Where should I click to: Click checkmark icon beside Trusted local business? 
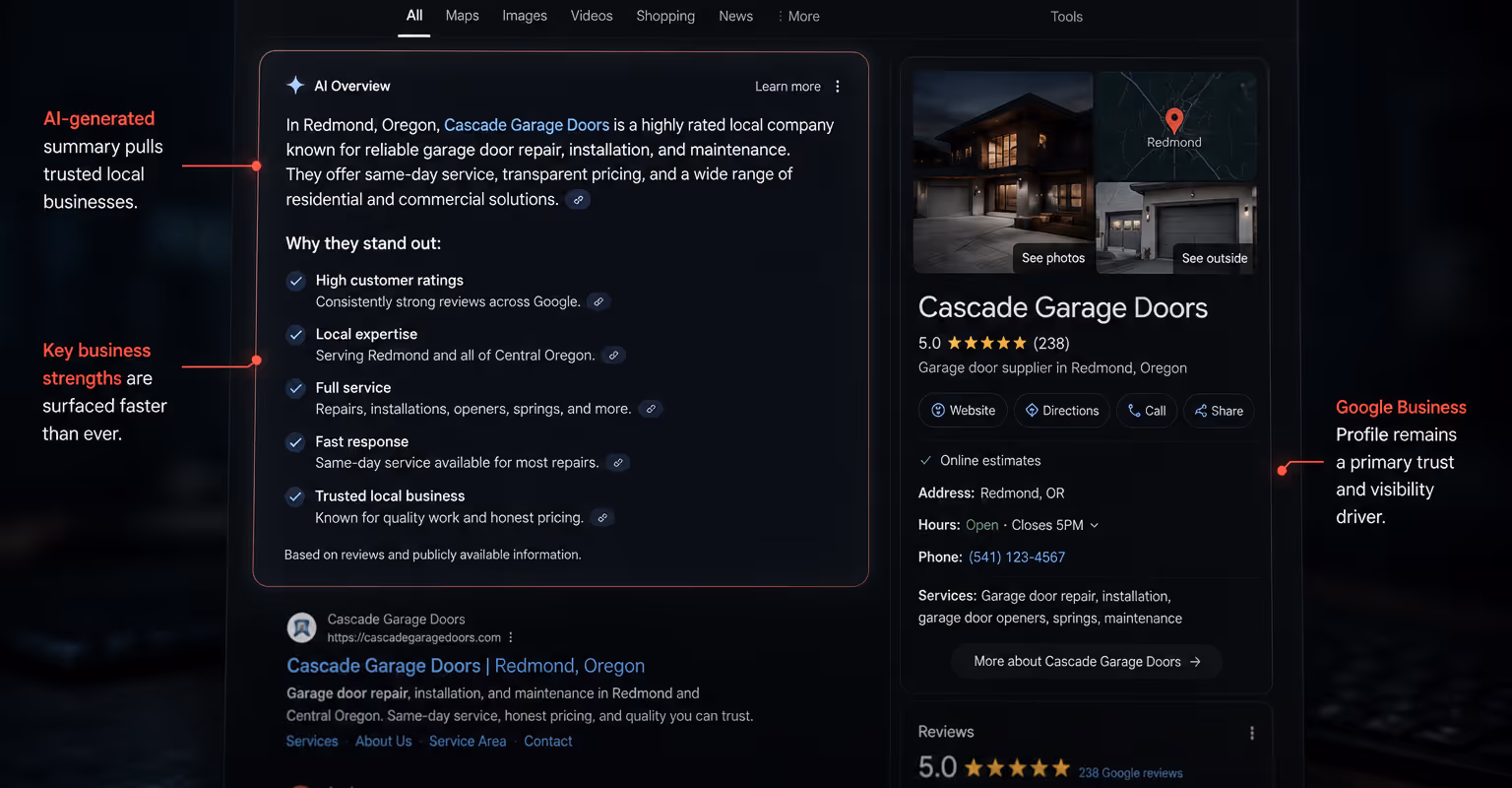pyautogui.click(x=295, y=496)
